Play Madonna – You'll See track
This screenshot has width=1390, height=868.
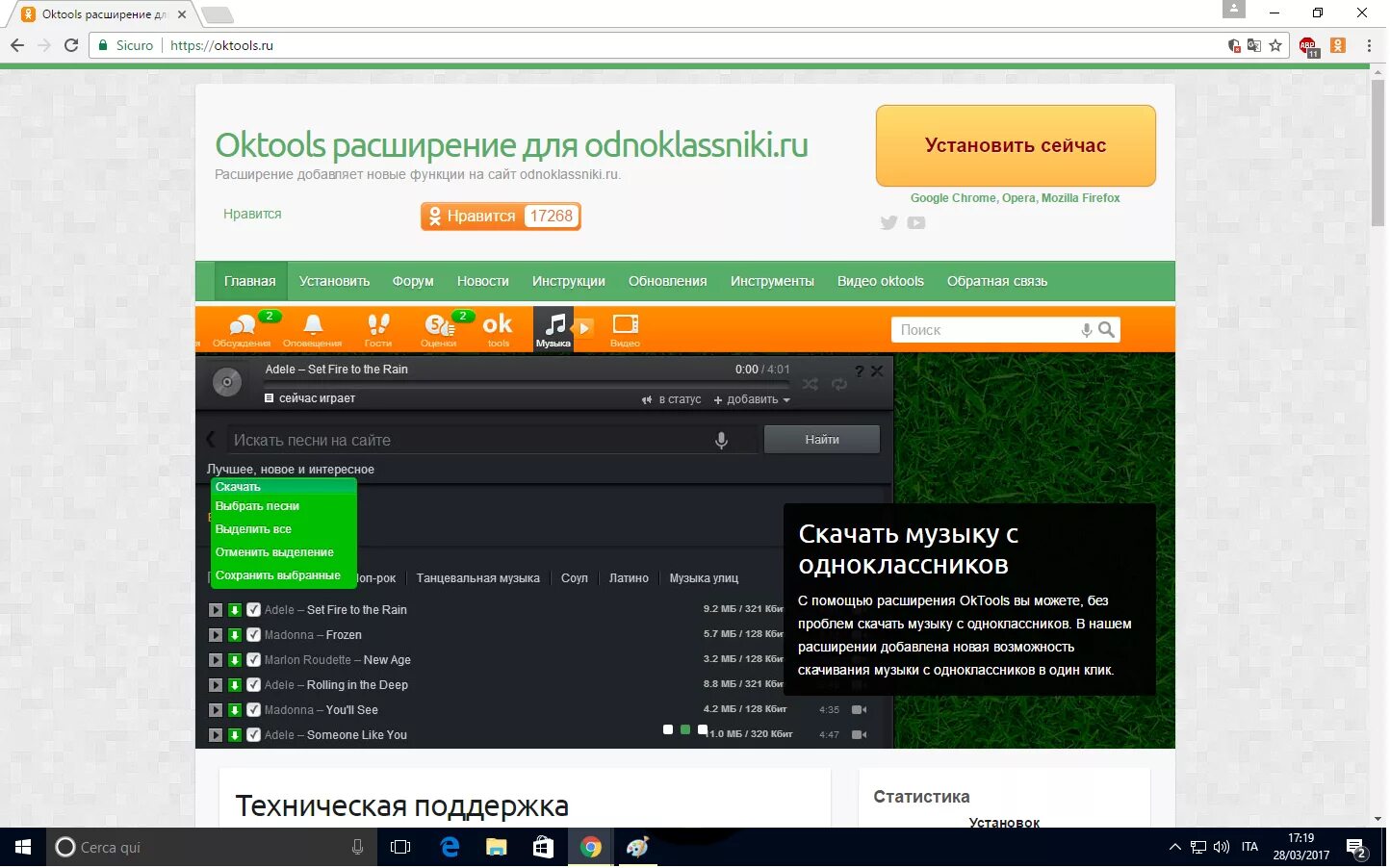[216, 711]
